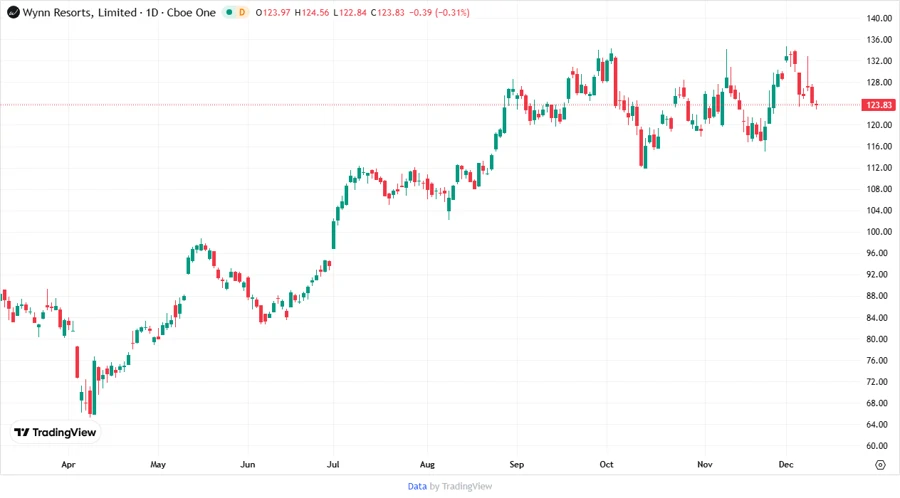Image resolution: width=900 pixels, height=498 pixels.
Task: Click the 112.00 price axis label
Action: pyautogui.click(x=879, y=168)
